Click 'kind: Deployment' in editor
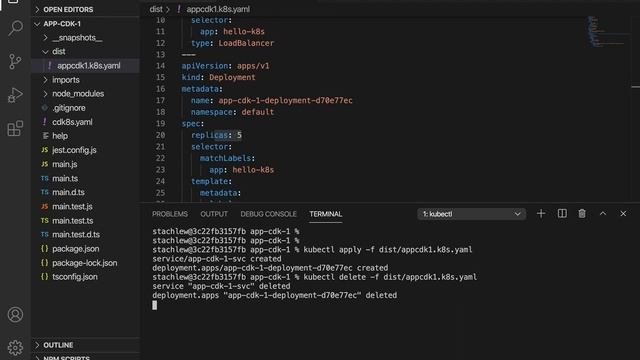Viewport: 640px width, 360px height. click(x=218, y=77)
